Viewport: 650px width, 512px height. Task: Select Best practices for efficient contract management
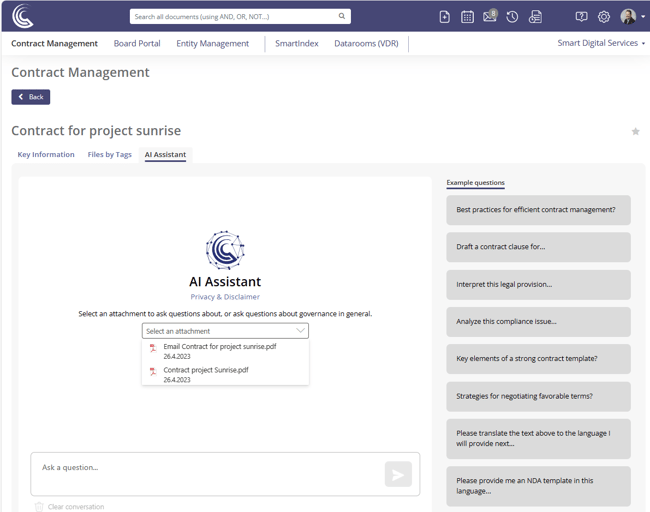click(x=538, y=210)
